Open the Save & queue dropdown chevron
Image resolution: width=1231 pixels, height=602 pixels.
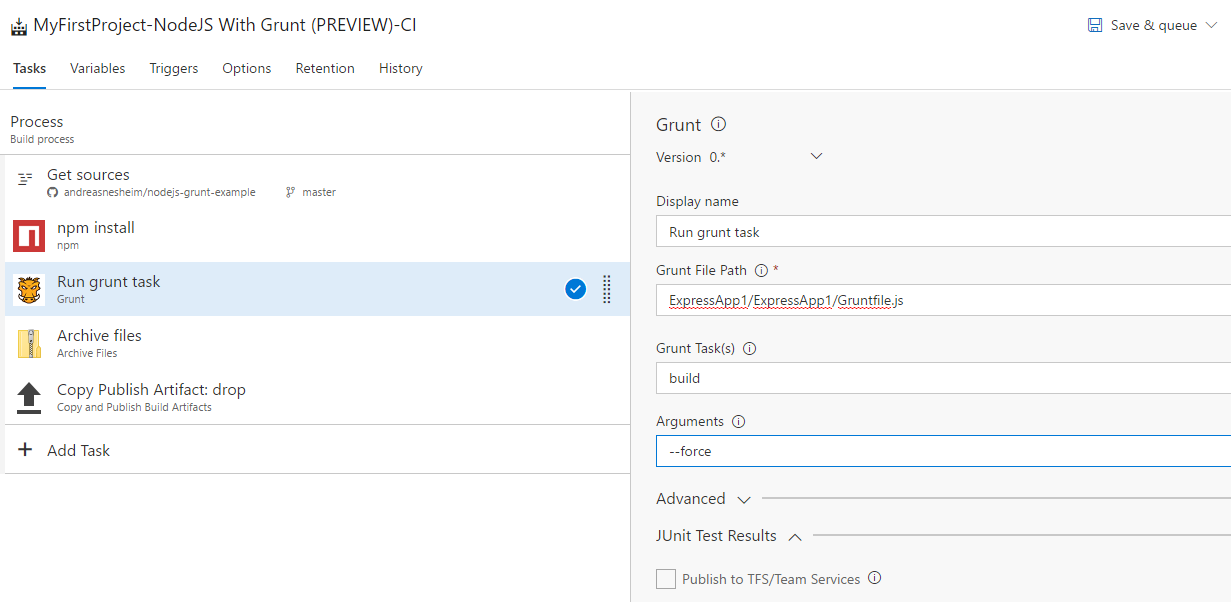coord(1212,25)
